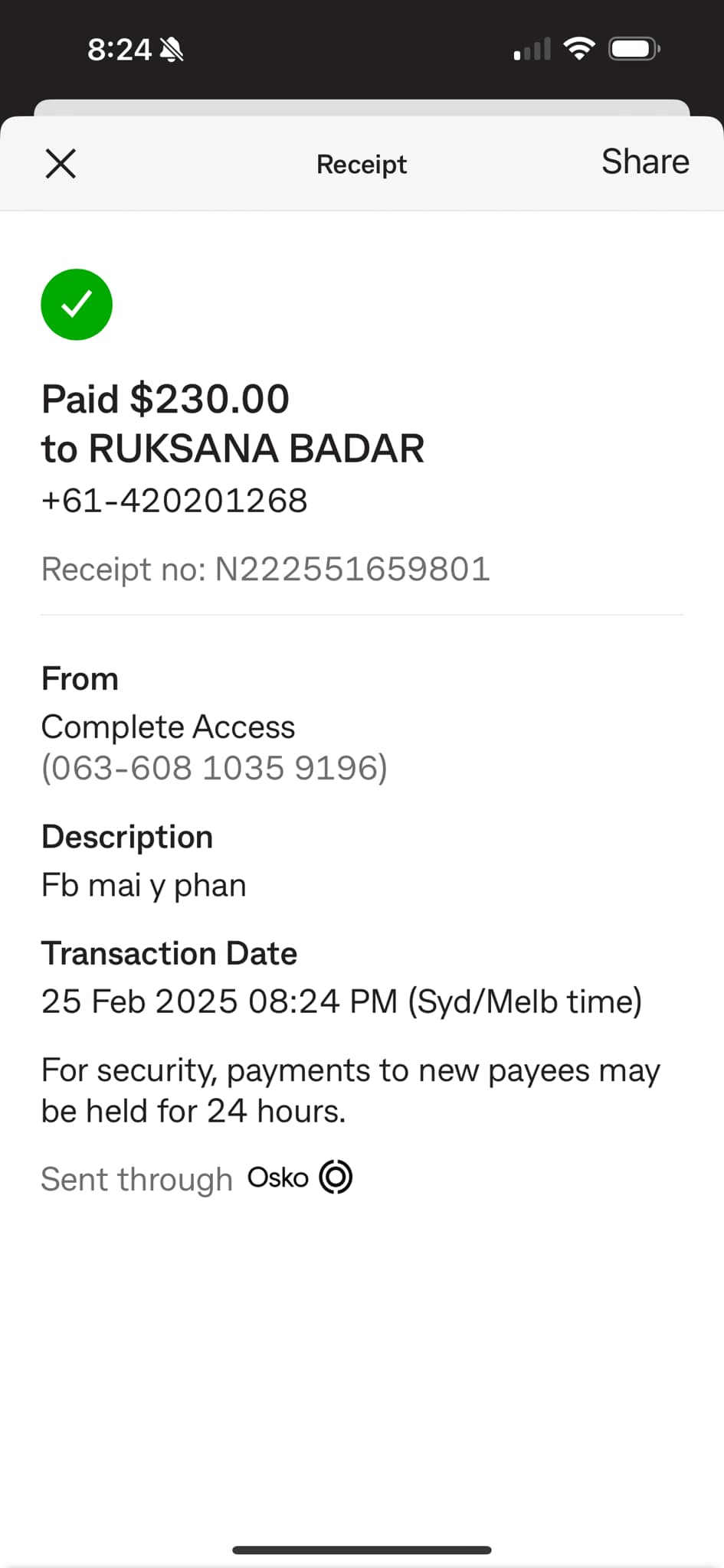This screenshot has width=724, height=1568.
Task: Tap the 8:24 status bar clock
Action: click(119, 51)
